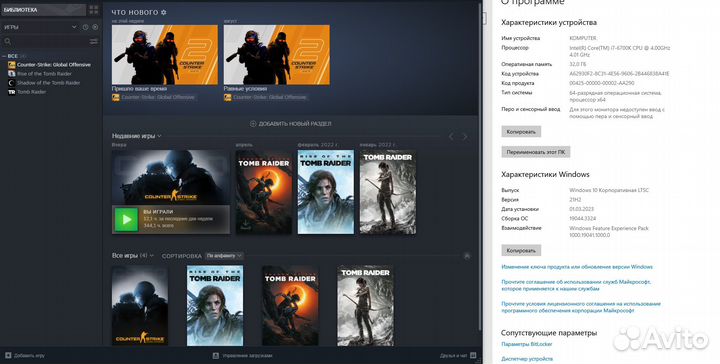Open Tomb Raider cover in recent games
The width and height of the screenshot is (720, 364).
coord(388,192)
